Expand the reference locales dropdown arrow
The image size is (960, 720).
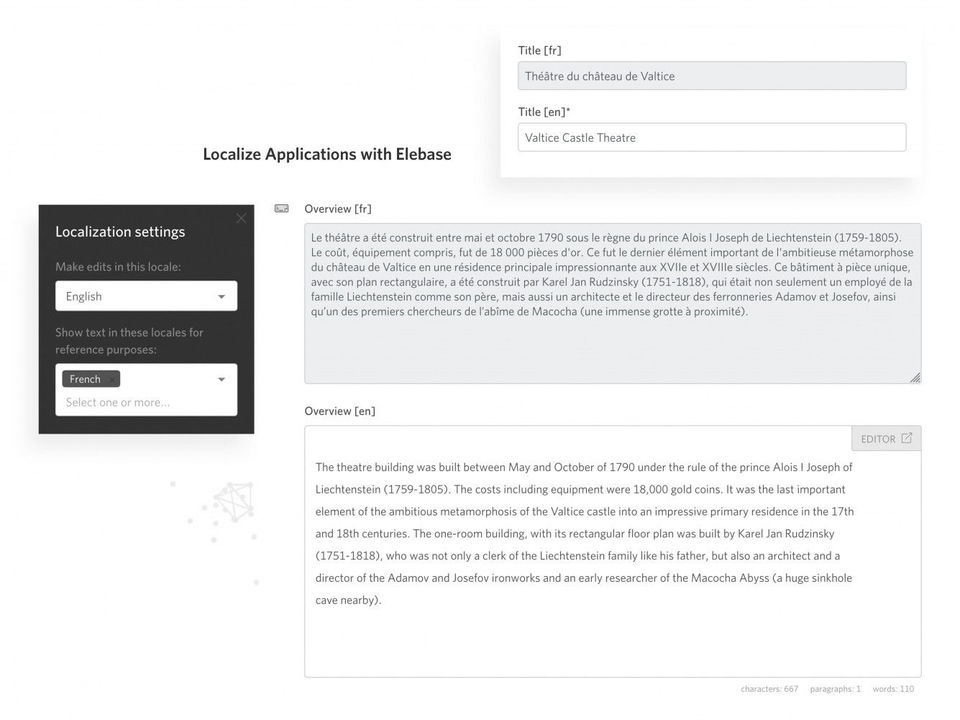tap(222, 380)
